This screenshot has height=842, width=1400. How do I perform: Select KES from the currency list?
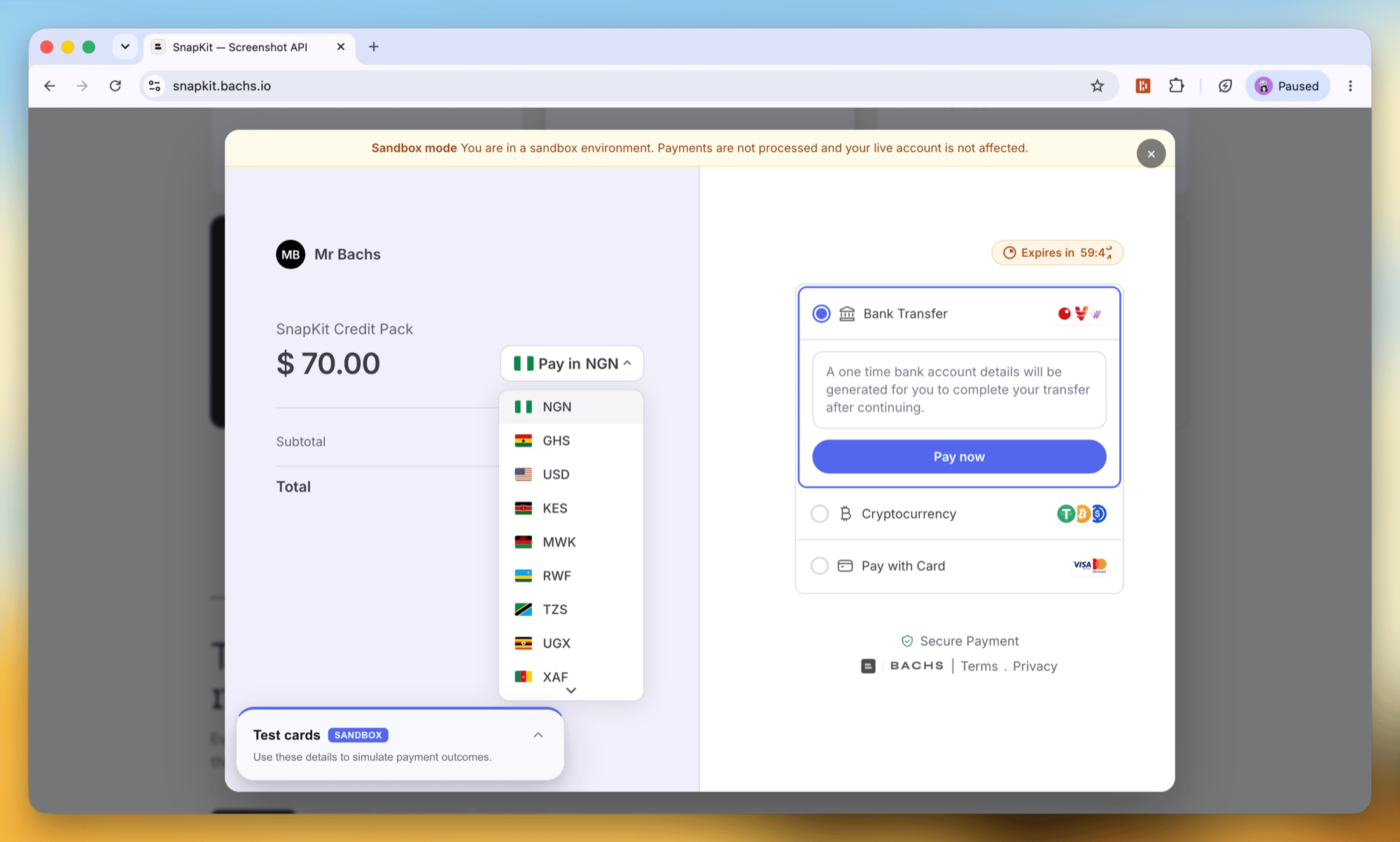click(x=571, y=508)
